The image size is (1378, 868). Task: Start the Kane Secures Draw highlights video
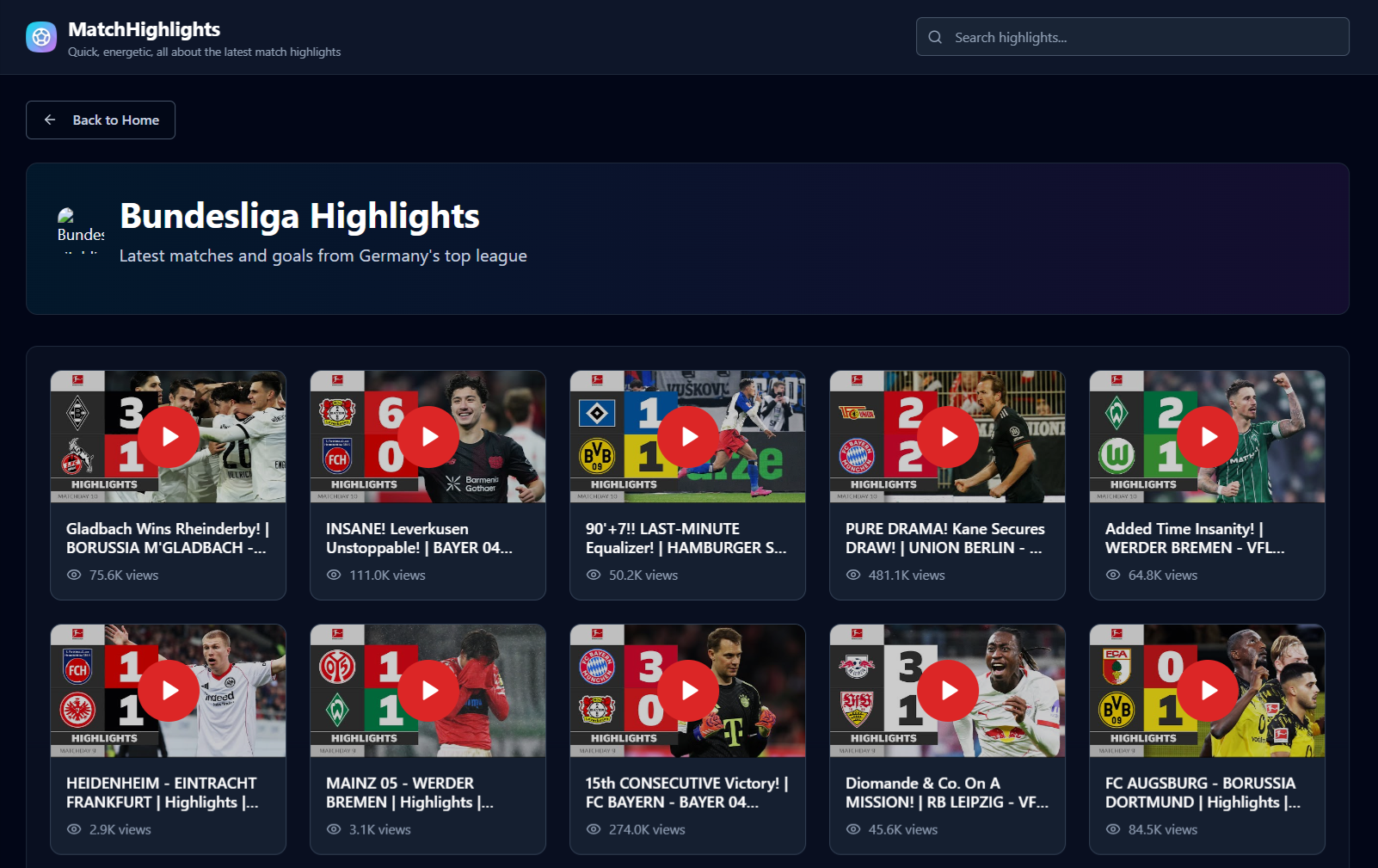click(x=948, y=437)
